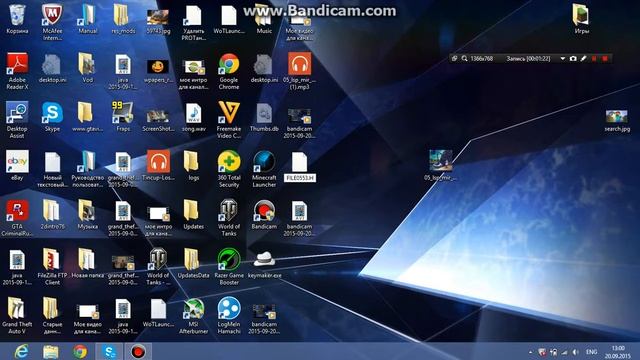Open the Recycle Bin (Корзина) icon
The image size is (640, 360).
pyautogui.click(x=17, y=19)
